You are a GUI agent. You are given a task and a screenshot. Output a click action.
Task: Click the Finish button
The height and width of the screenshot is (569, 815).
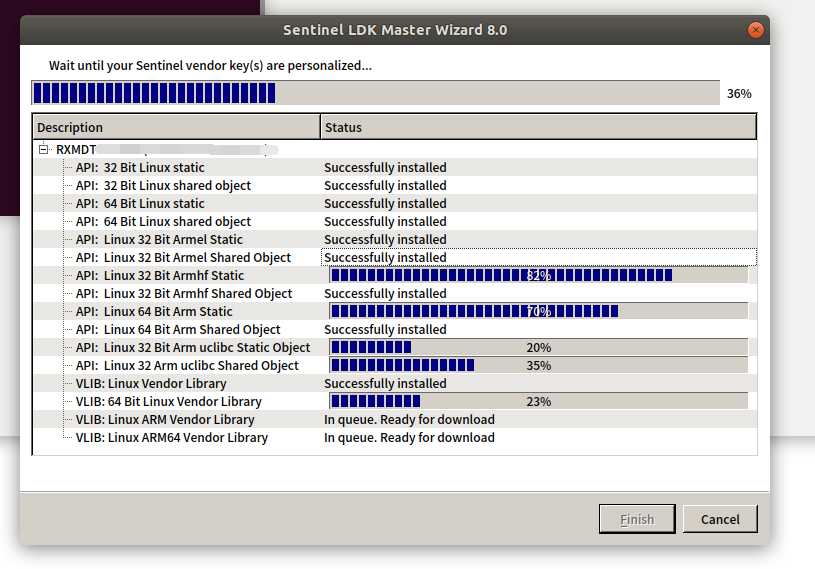637,519
